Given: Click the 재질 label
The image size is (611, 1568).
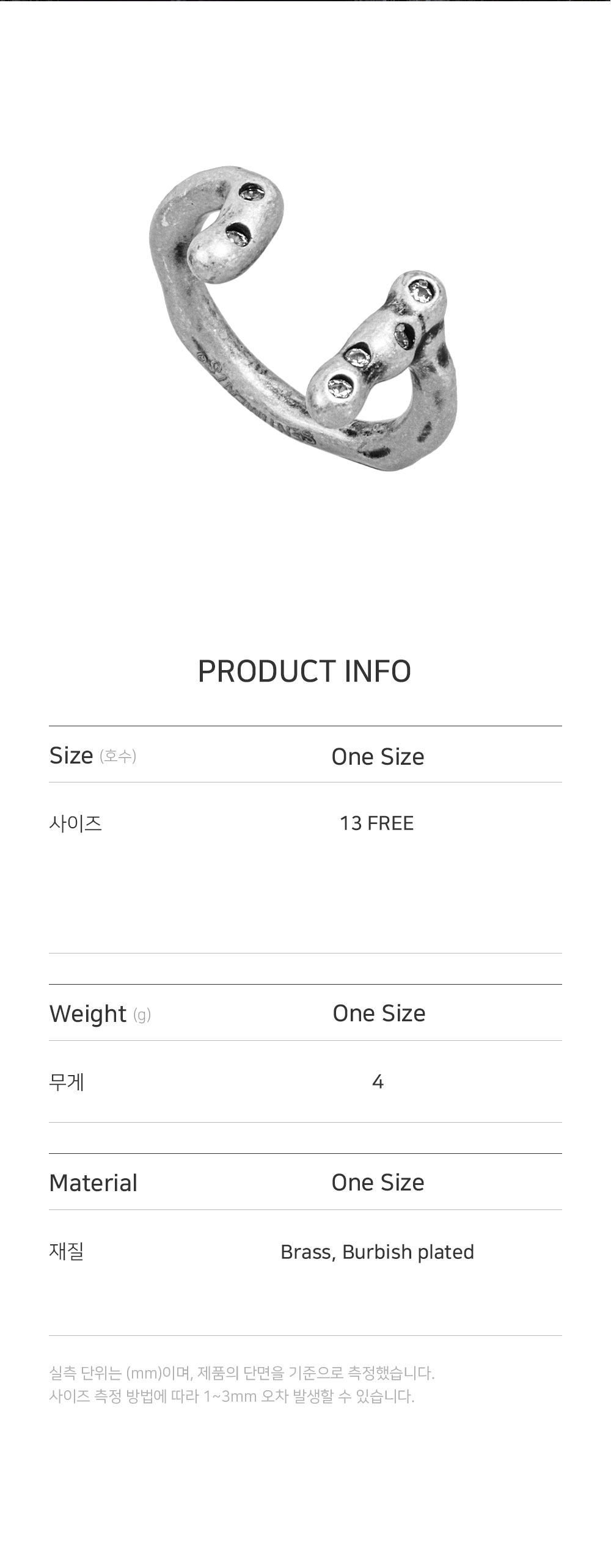Looking at the screenshot, I should click(x=67, y=1252).
